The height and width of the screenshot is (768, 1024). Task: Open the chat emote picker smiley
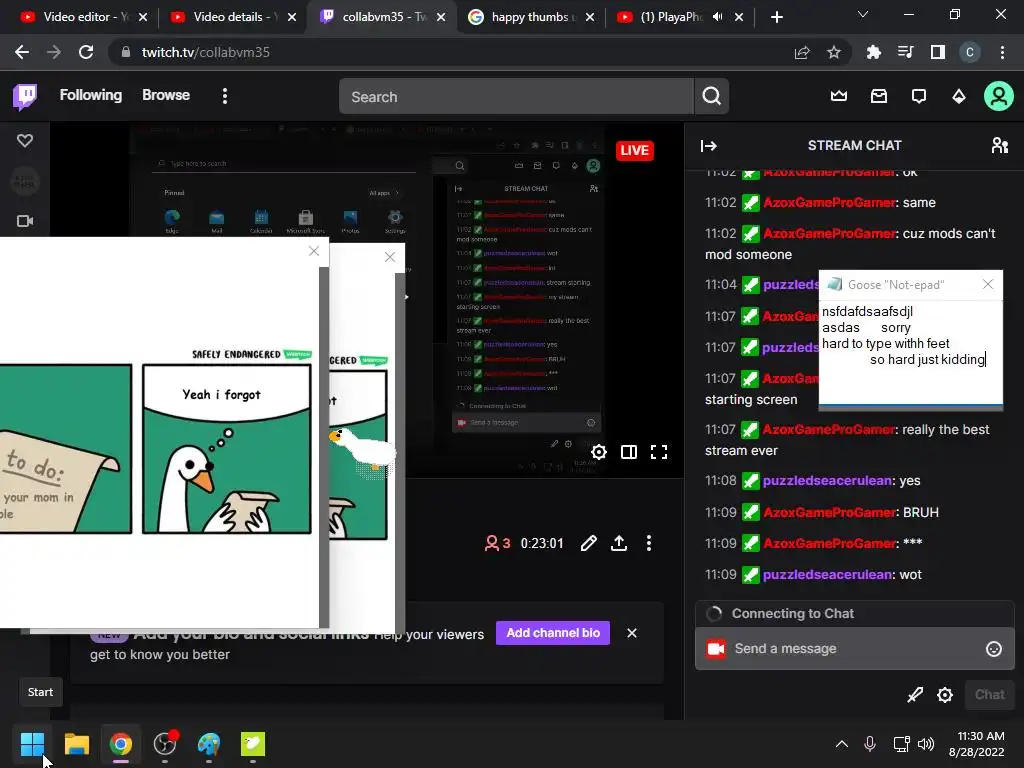pyautogui.click(x=993, y=648)
